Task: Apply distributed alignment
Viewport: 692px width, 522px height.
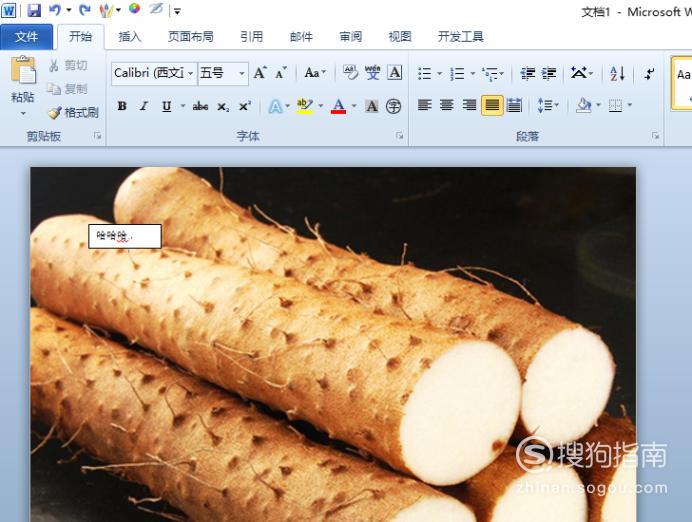Action: (514, 105)
